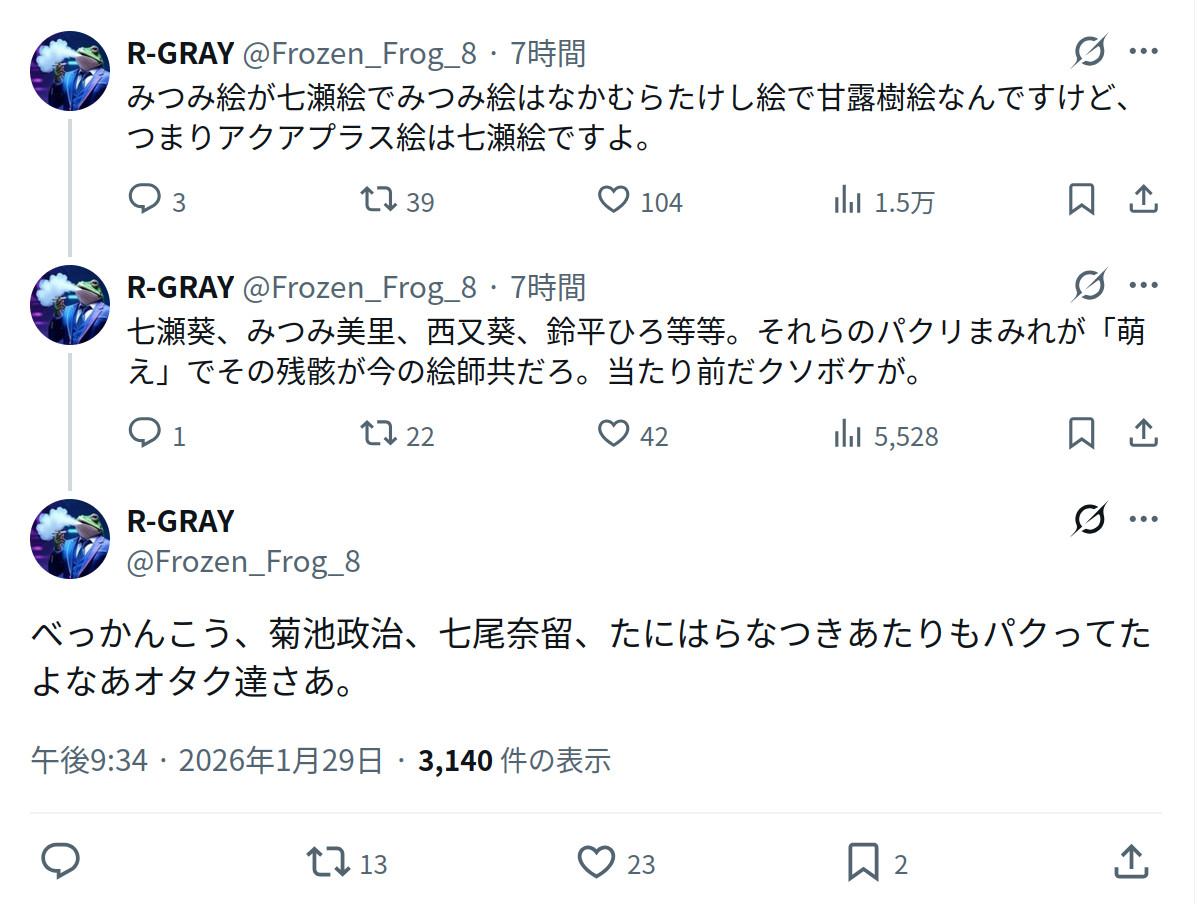This screenshot has width=1195, height=905.
Task: Repost the first post with 39 reposts
Action: point(378,201)
